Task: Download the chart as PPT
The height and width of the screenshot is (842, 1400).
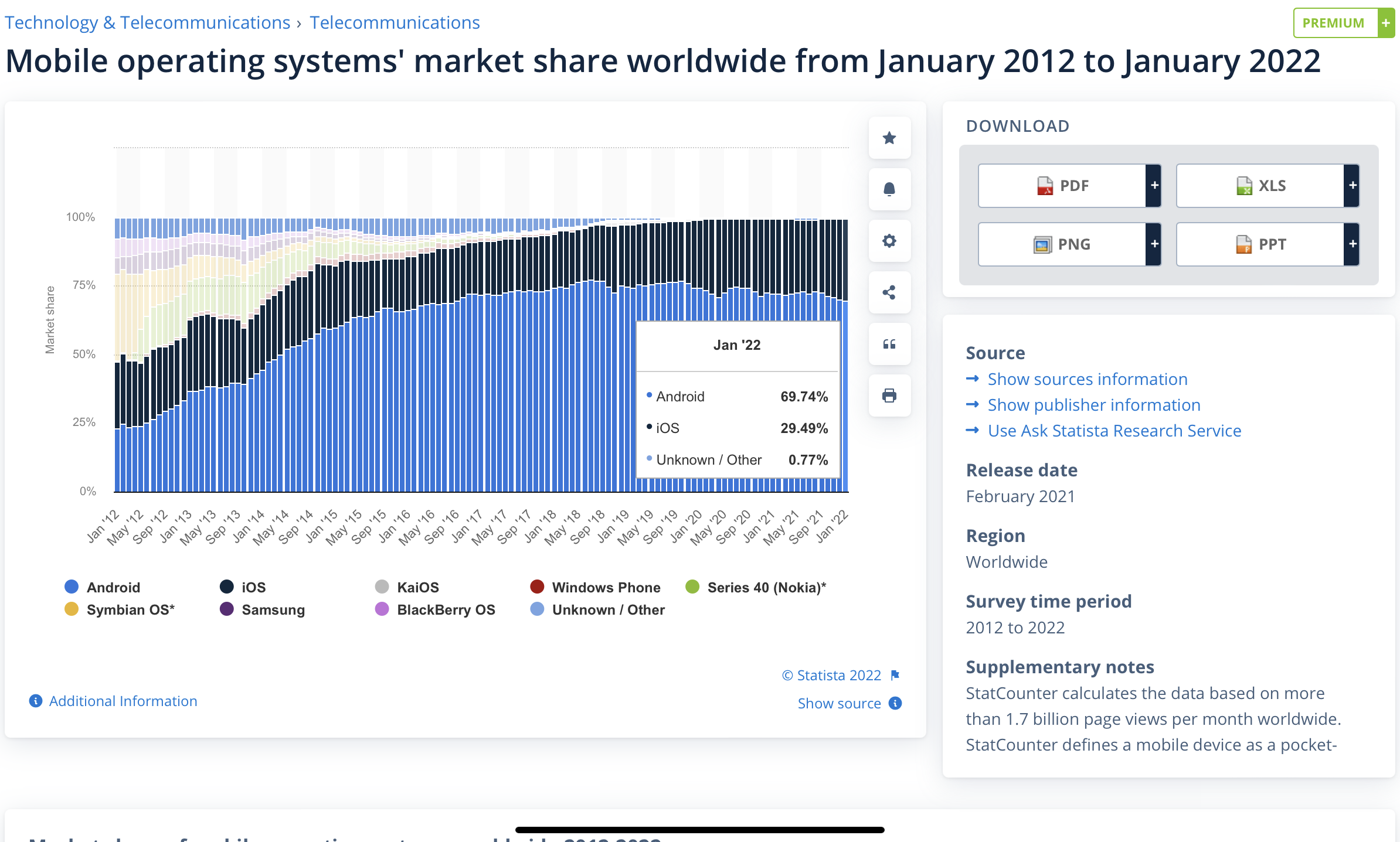Action: click(x=1260, y=244)
